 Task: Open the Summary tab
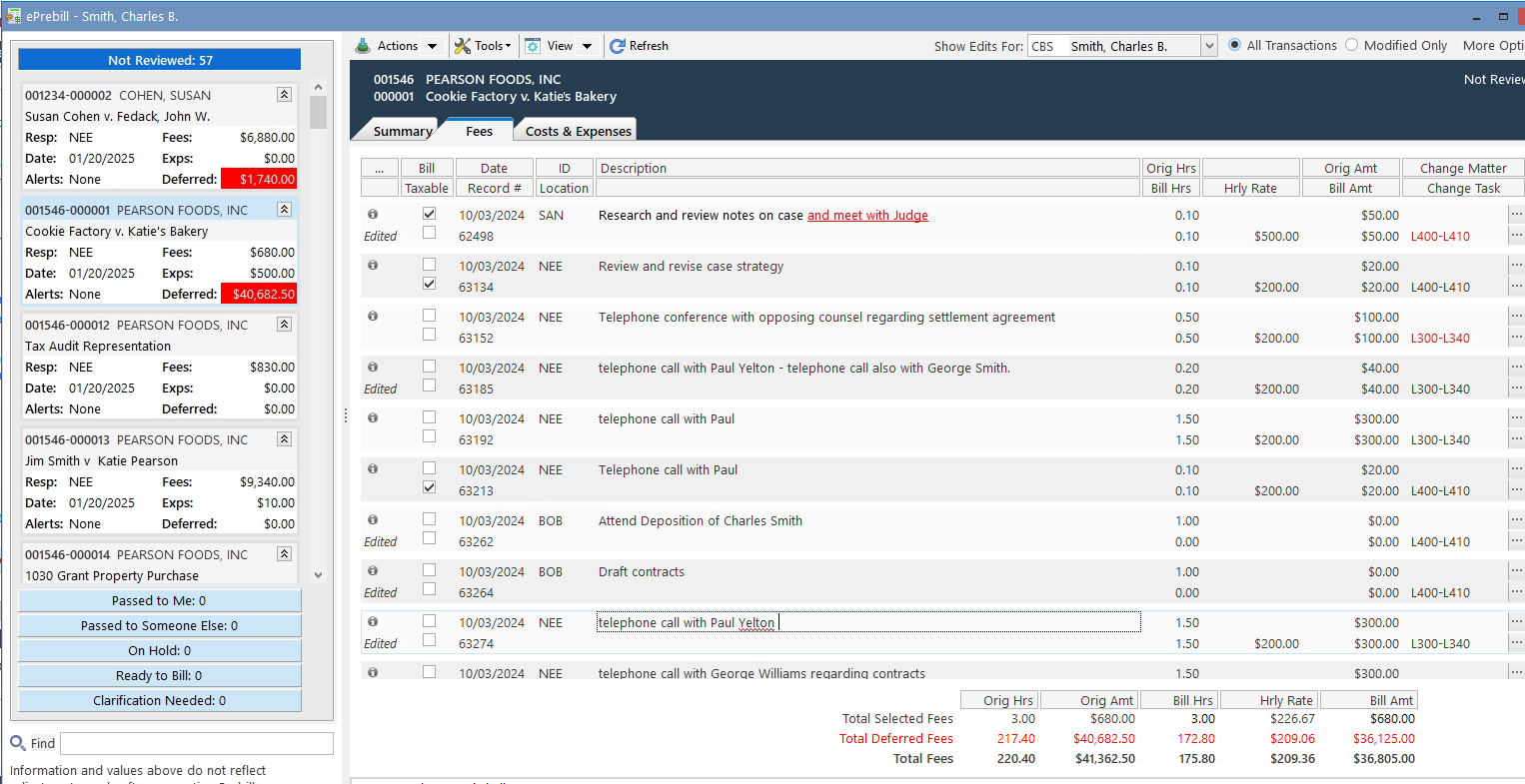(x=404, y=129)
